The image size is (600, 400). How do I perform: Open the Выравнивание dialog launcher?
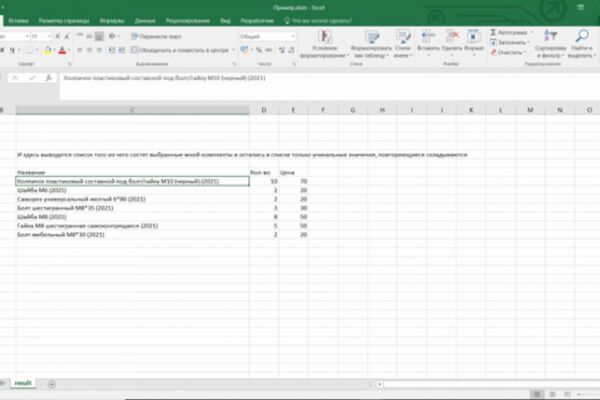coord(234,64)
